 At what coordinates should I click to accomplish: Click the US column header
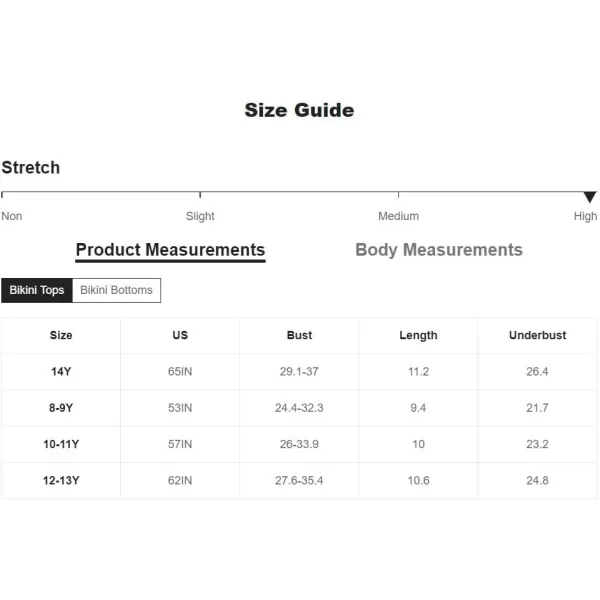pyautogui.click(x=180, y=335)
